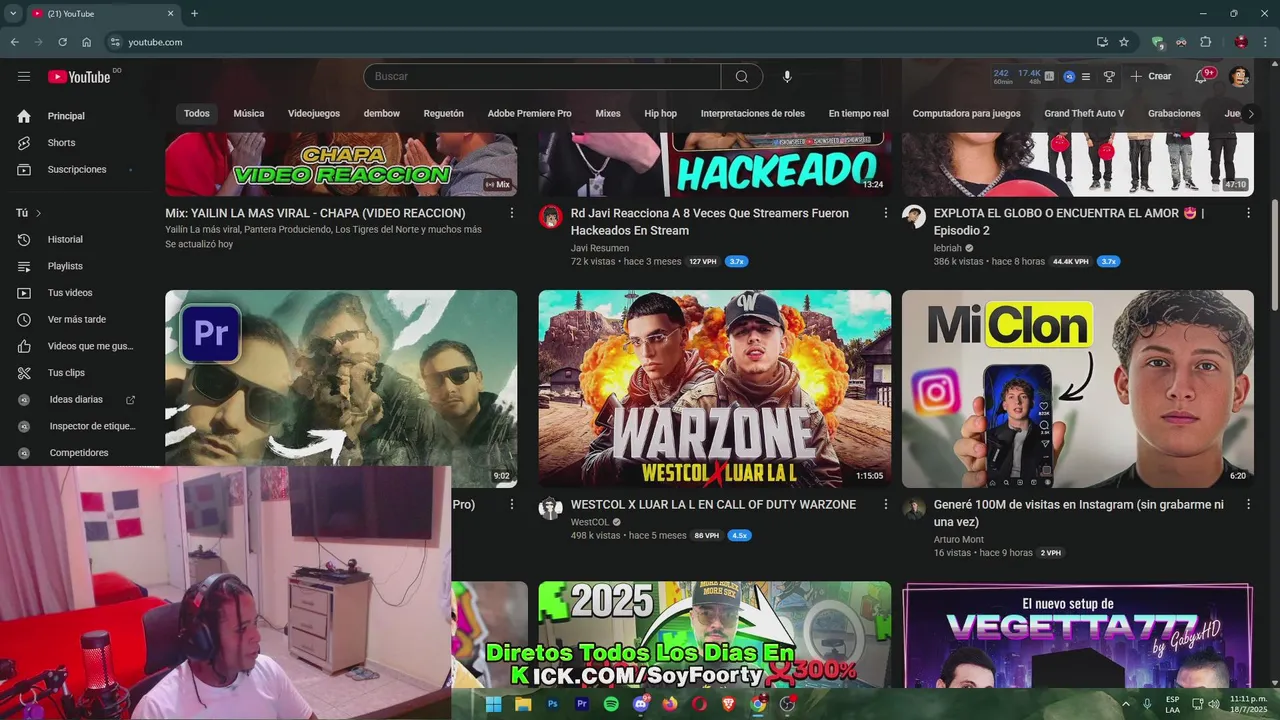Open the notifications bell
The height and width of the screenshot is (720, 1280).
point(1202,76)
